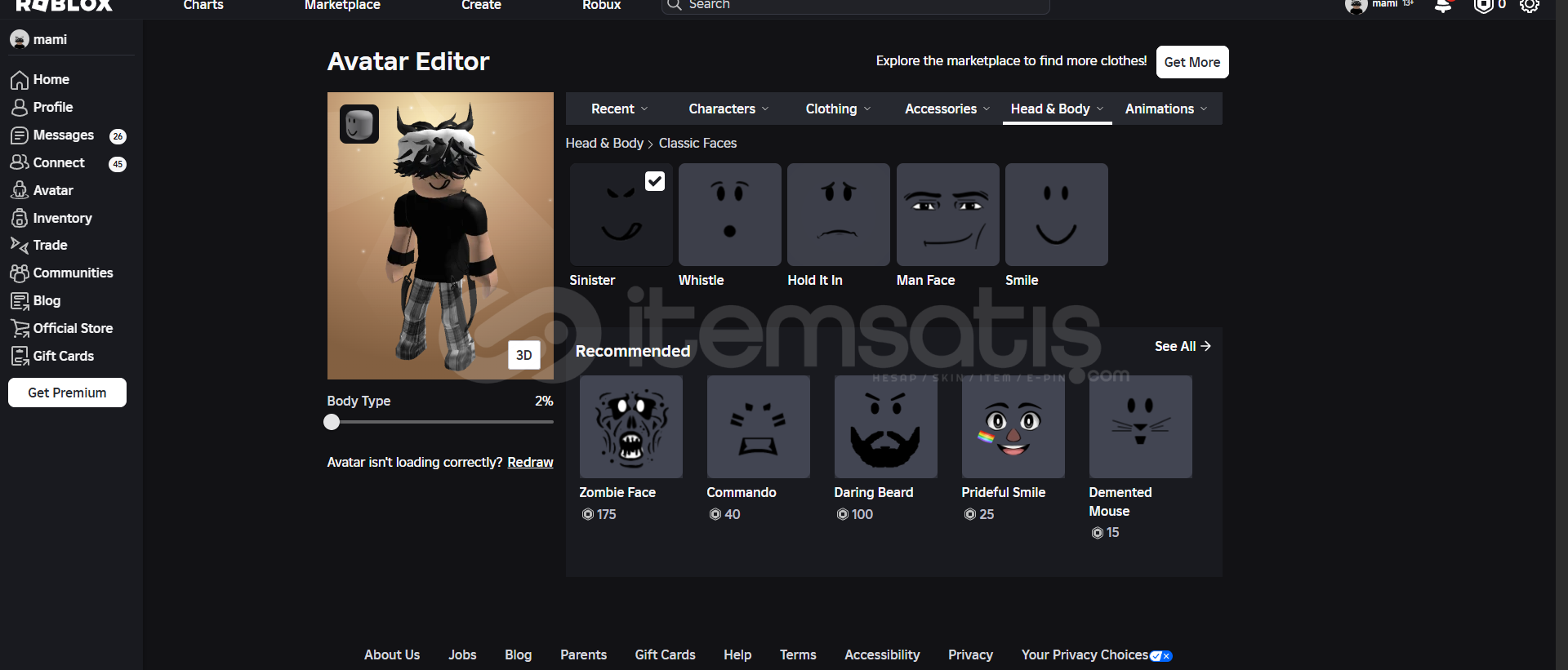Expand the Recent dropdown
Screen dimensions: 1568x670
619,109
